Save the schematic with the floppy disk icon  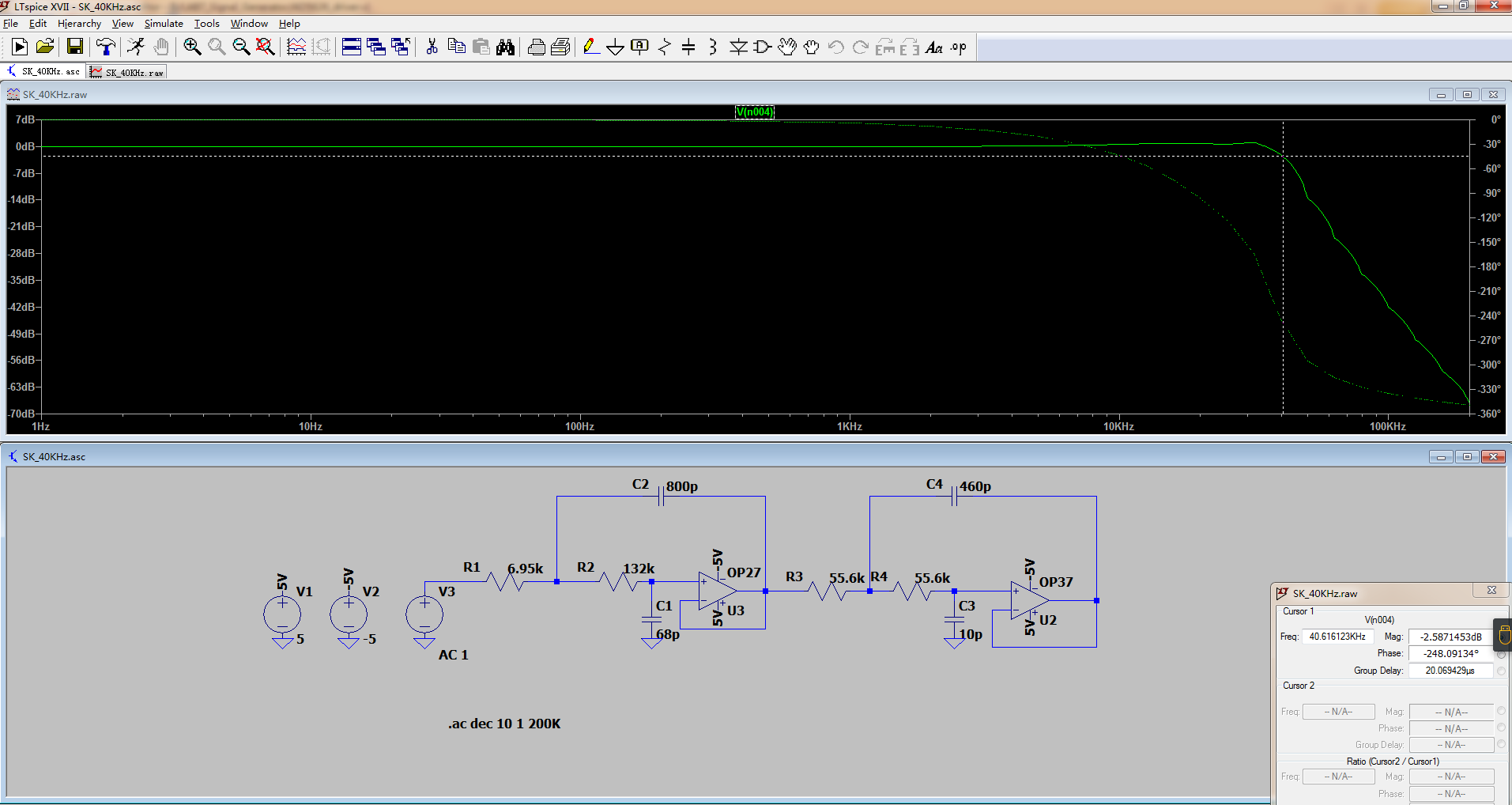click(x=74, y=47)
